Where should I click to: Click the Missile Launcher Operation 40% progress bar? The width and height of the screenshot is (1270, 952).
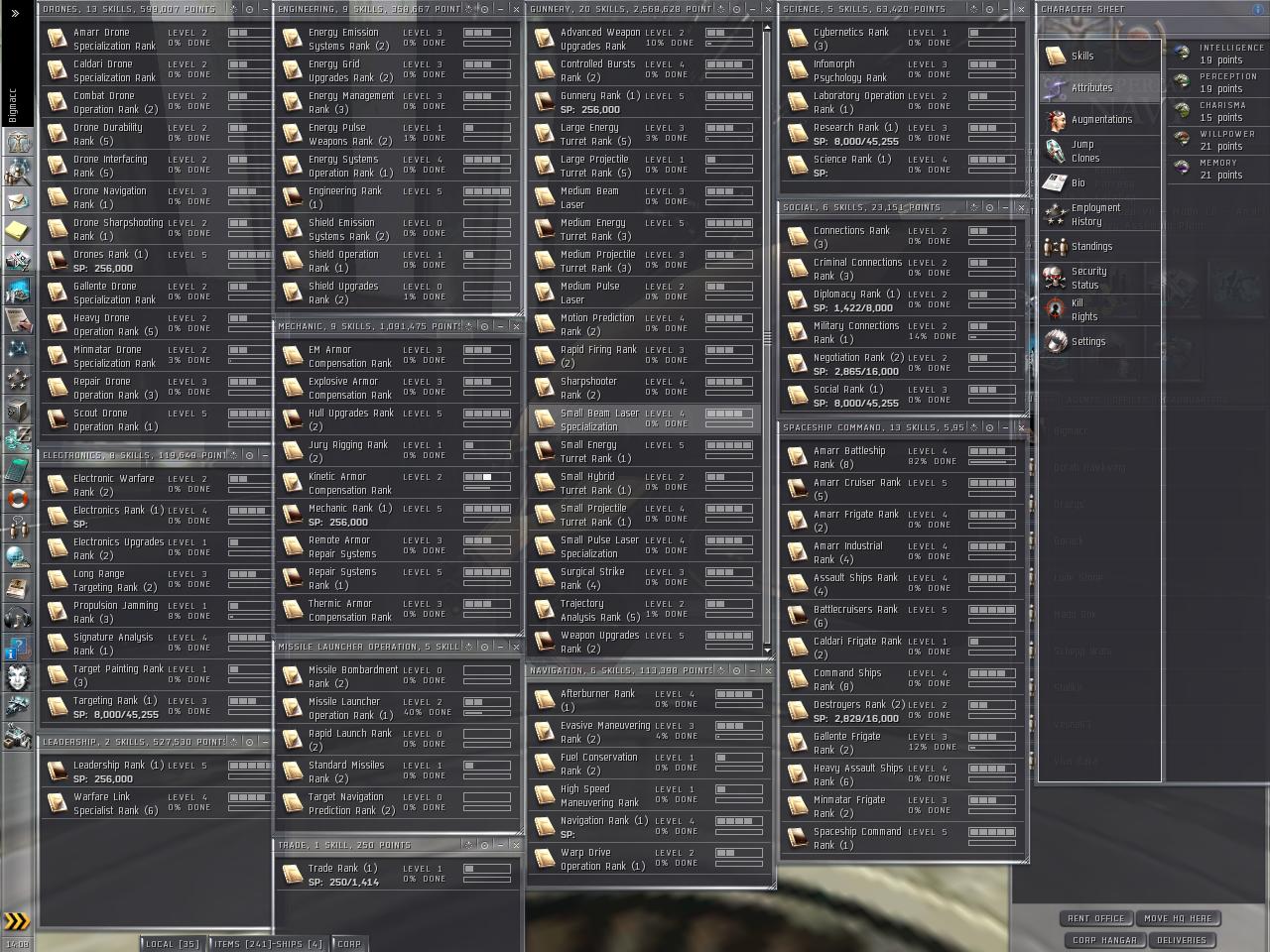(x=487, y=713)
